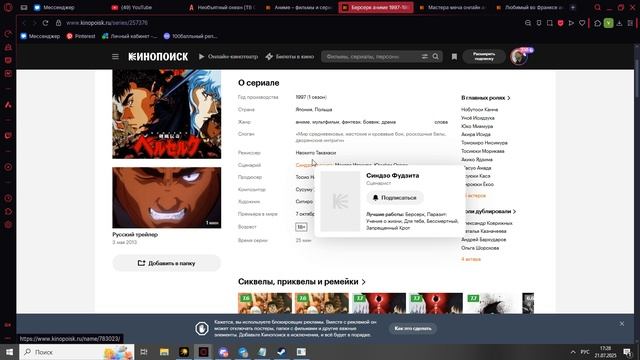Open voice actor Андрей Бархударов
The image size is (640, 360).
[x=484, y=240]
